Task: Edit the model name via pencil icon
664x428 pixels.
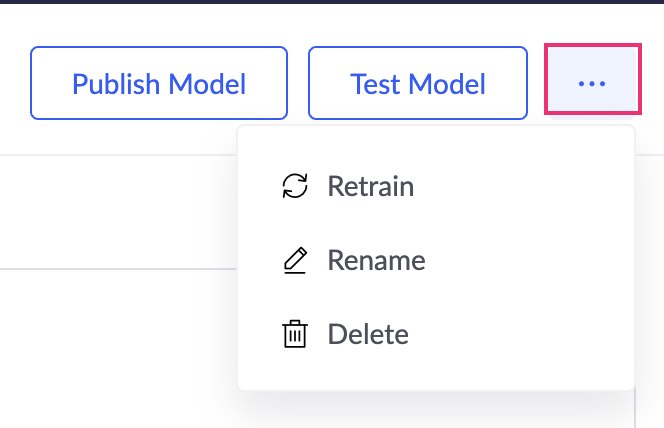Action: pos(295,261)
